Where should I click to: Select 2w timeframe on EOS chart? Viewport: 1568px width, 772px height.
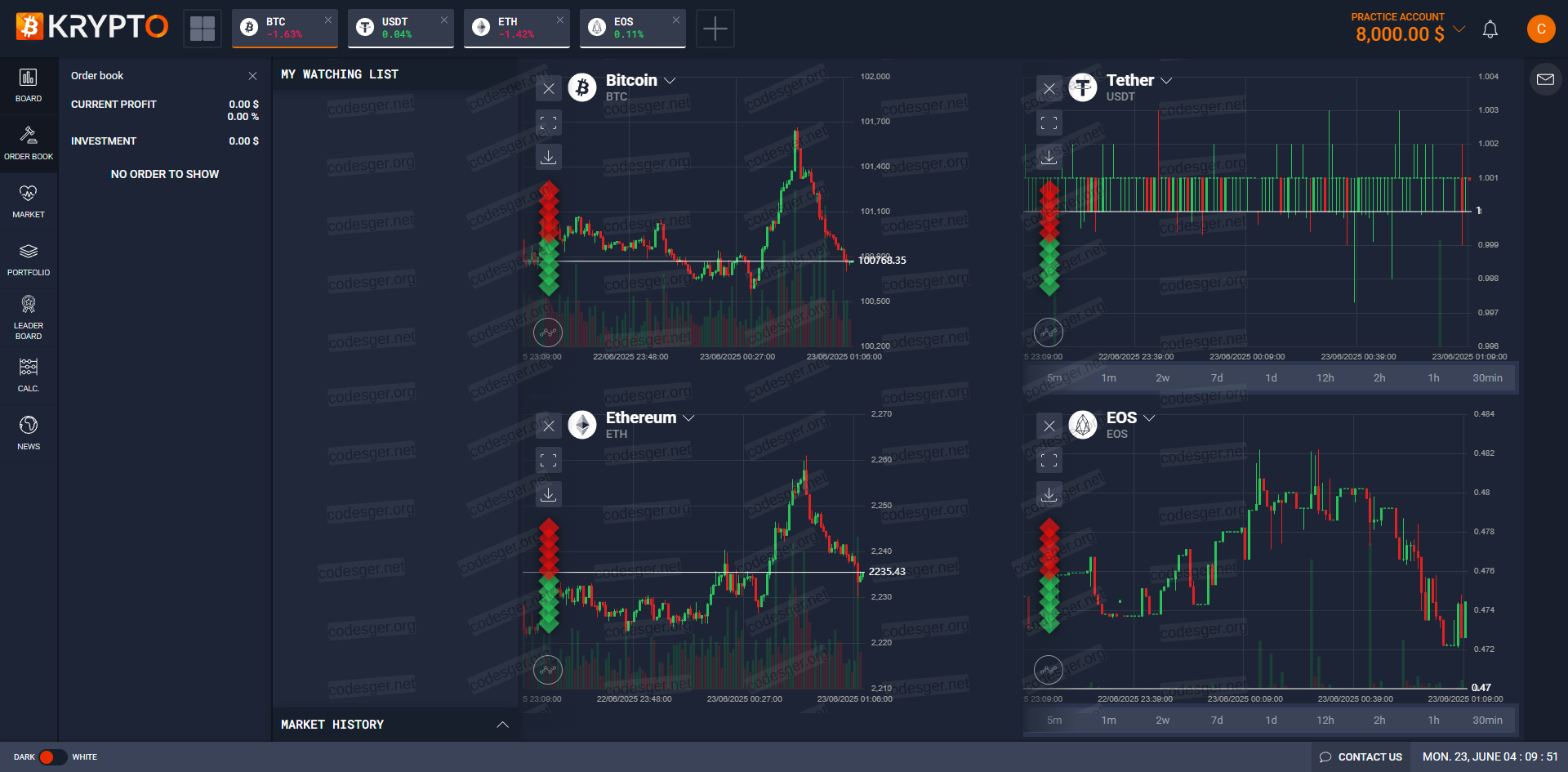[1162, 721]
